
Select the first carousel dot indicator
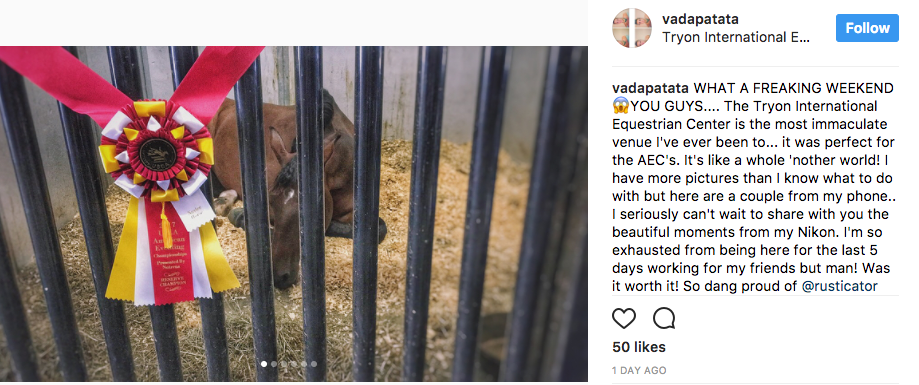(264, 364)
